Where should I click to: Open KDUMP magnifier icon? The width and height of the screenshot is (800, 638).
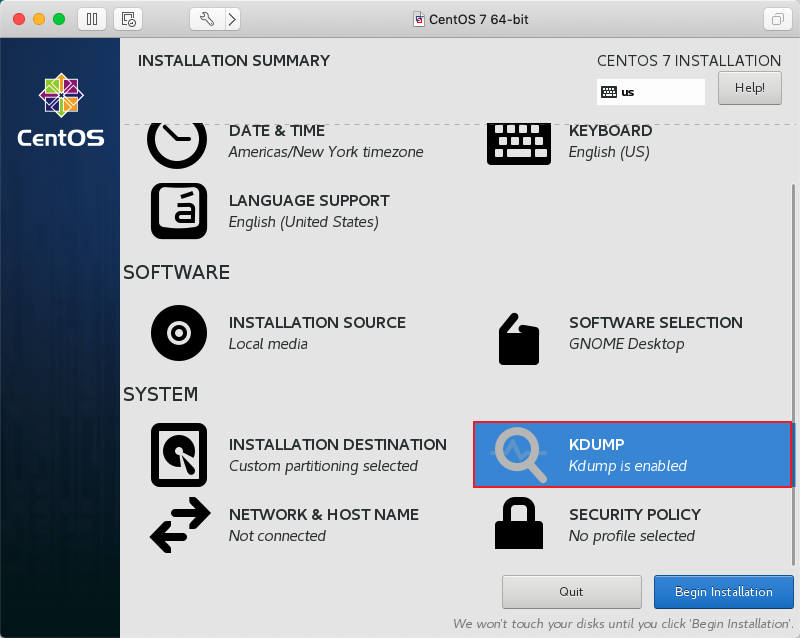point(519,455)
